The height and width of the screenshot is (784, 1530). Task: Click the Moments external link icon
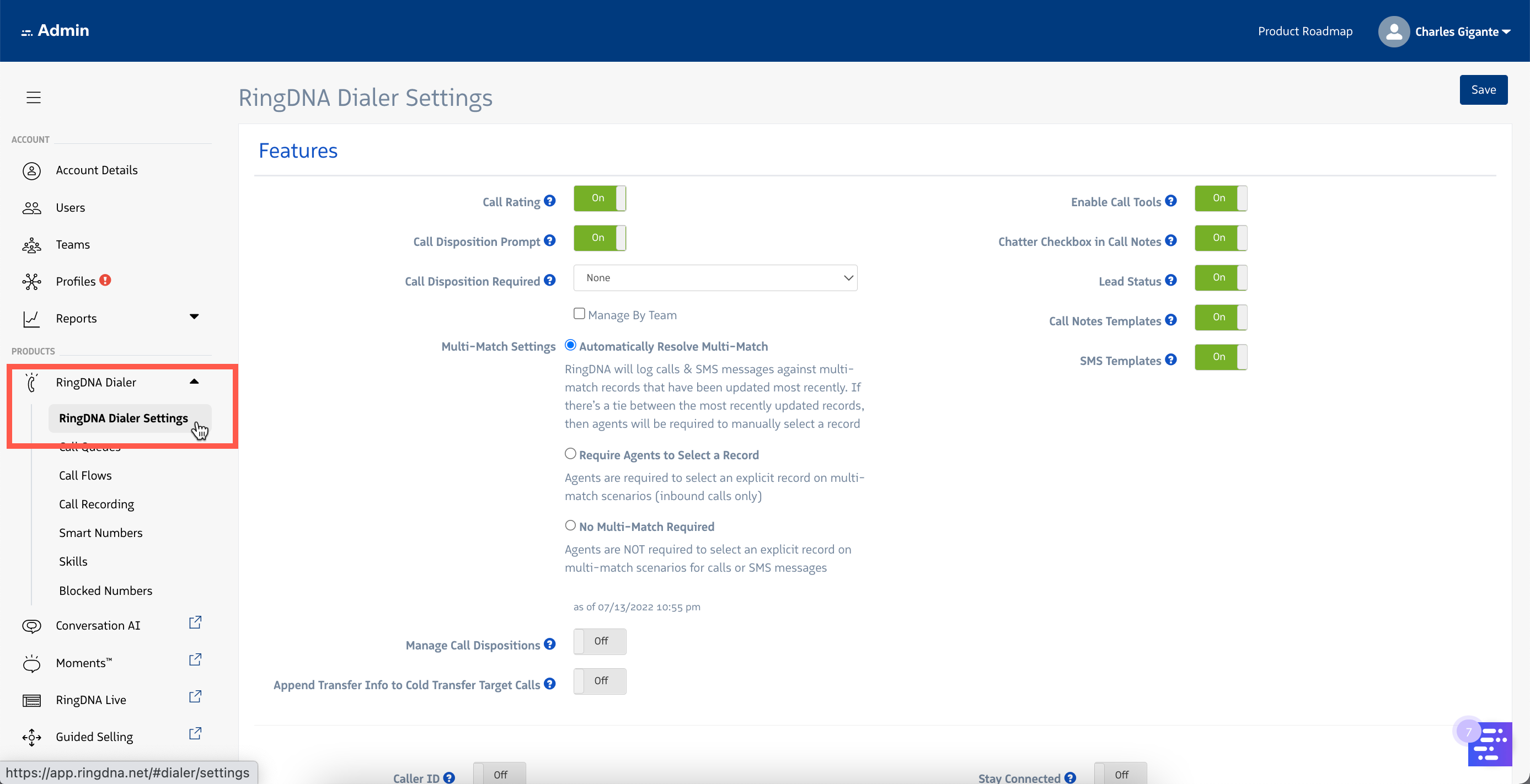tap(195, 660)
